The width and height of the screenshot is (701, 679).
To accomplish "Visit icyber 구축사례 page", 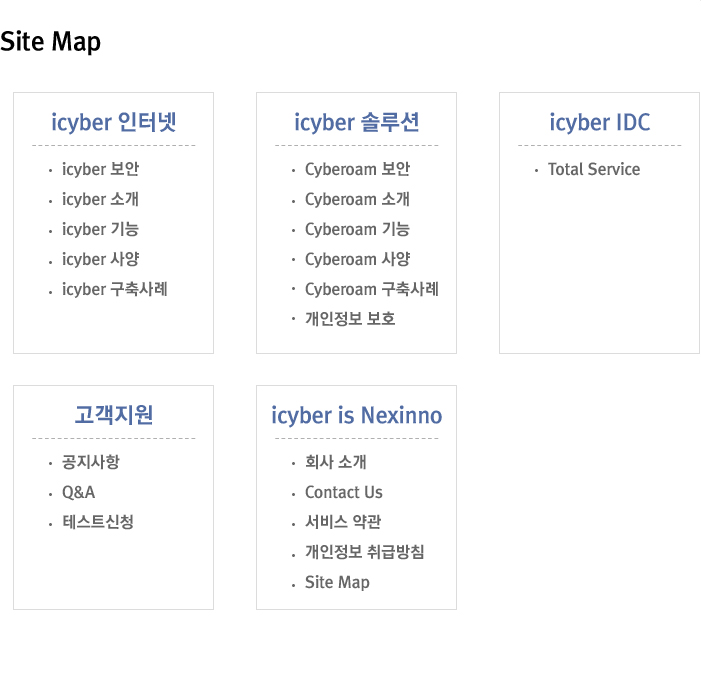I will pyautogui.click(x=115, y=289).
